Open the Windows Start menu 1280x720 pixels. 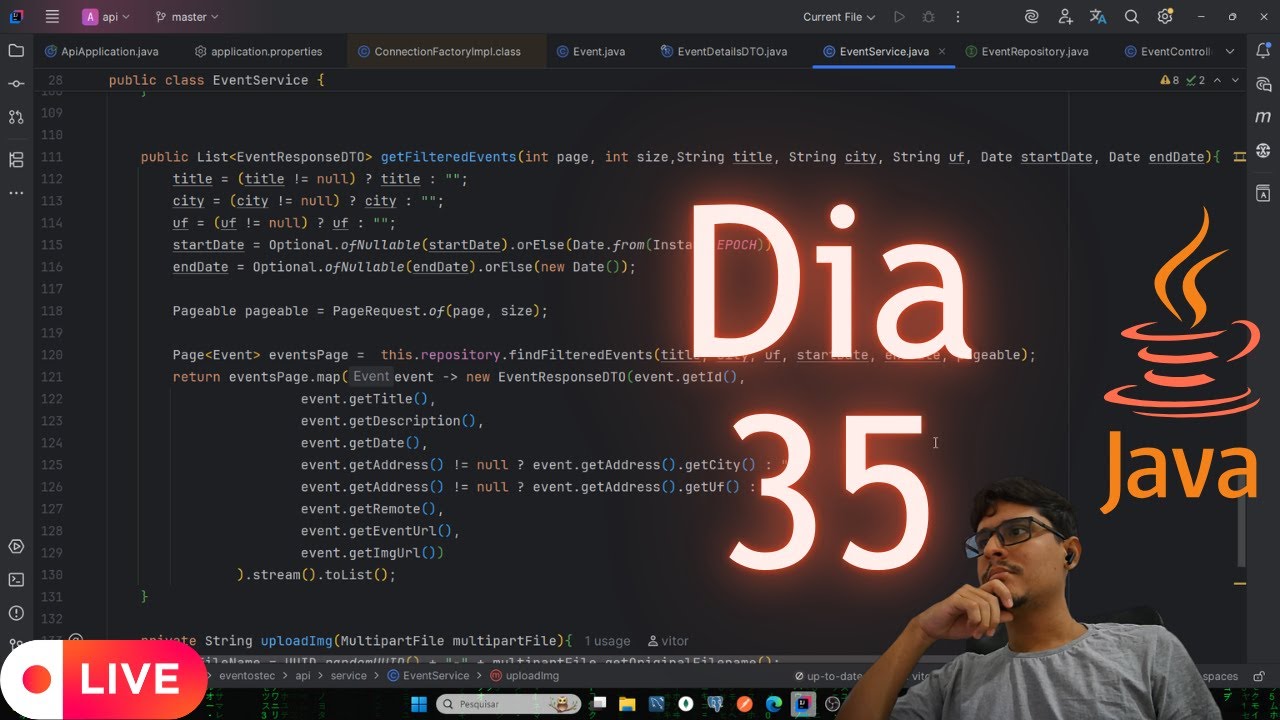[419, 705]
